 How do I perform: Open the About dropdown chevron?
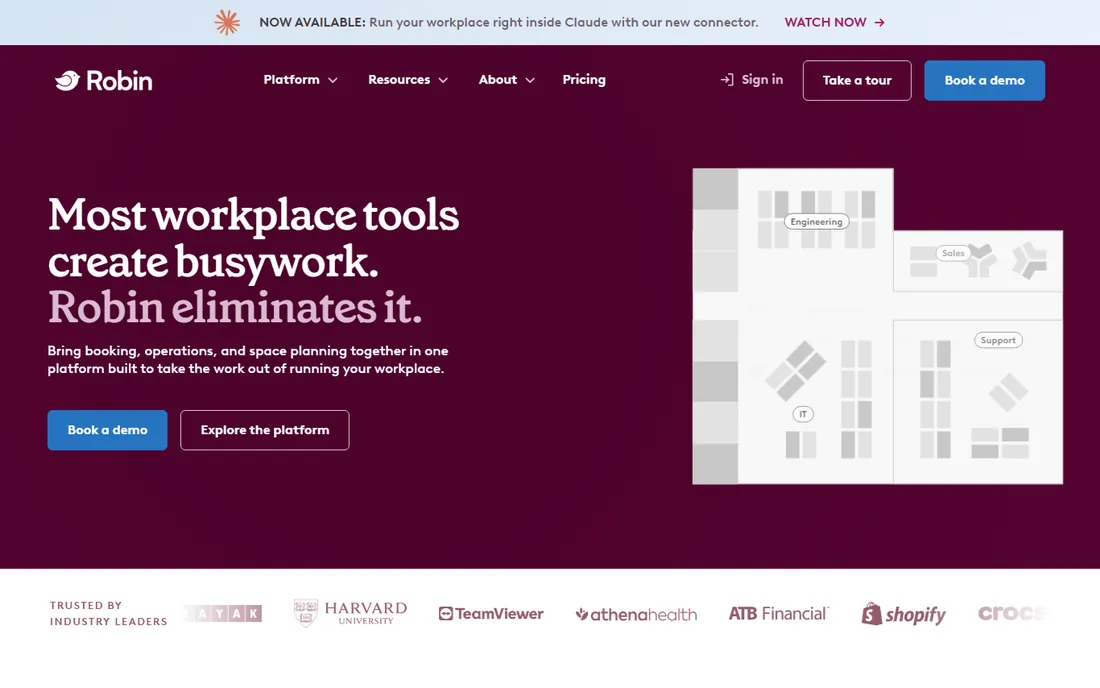coord(530,80)
